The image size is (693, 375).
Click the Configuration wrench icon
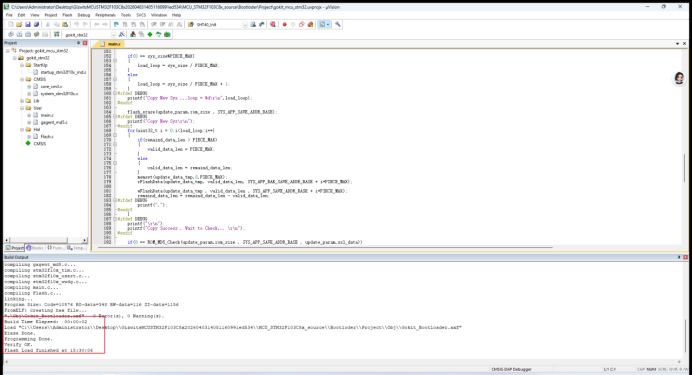coord(338,24)
